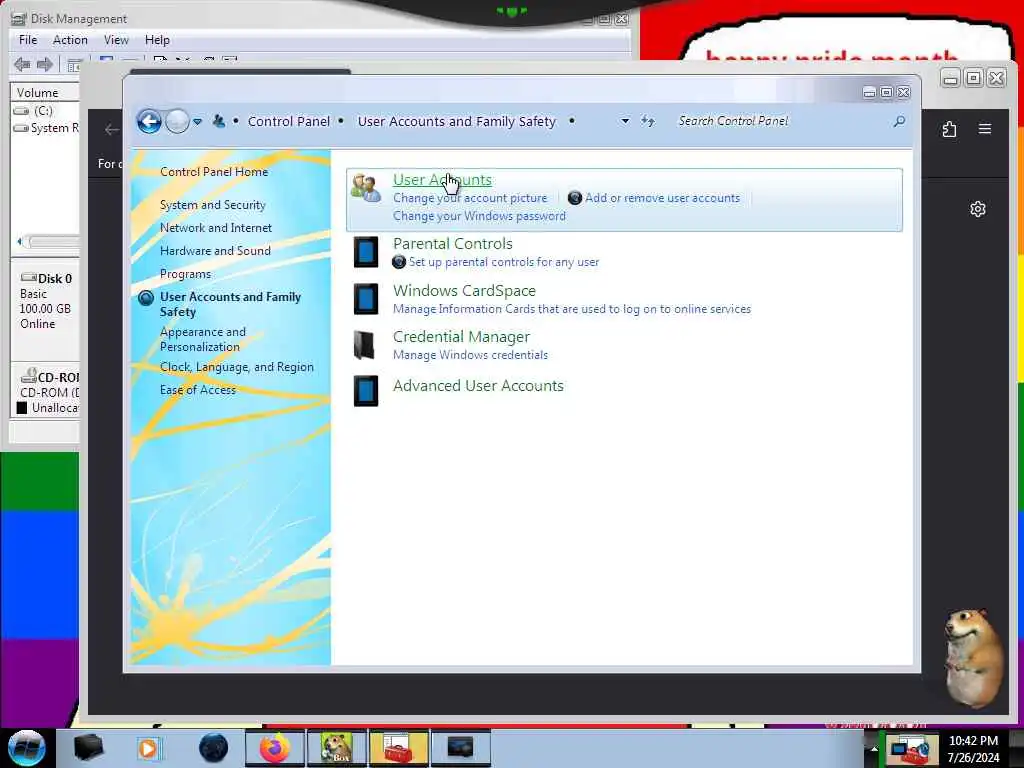Image resolution: width=1024 pixels, height=768 pixels.
Task: Select (C:) volume in Disk Management
Action: [43, 111]
